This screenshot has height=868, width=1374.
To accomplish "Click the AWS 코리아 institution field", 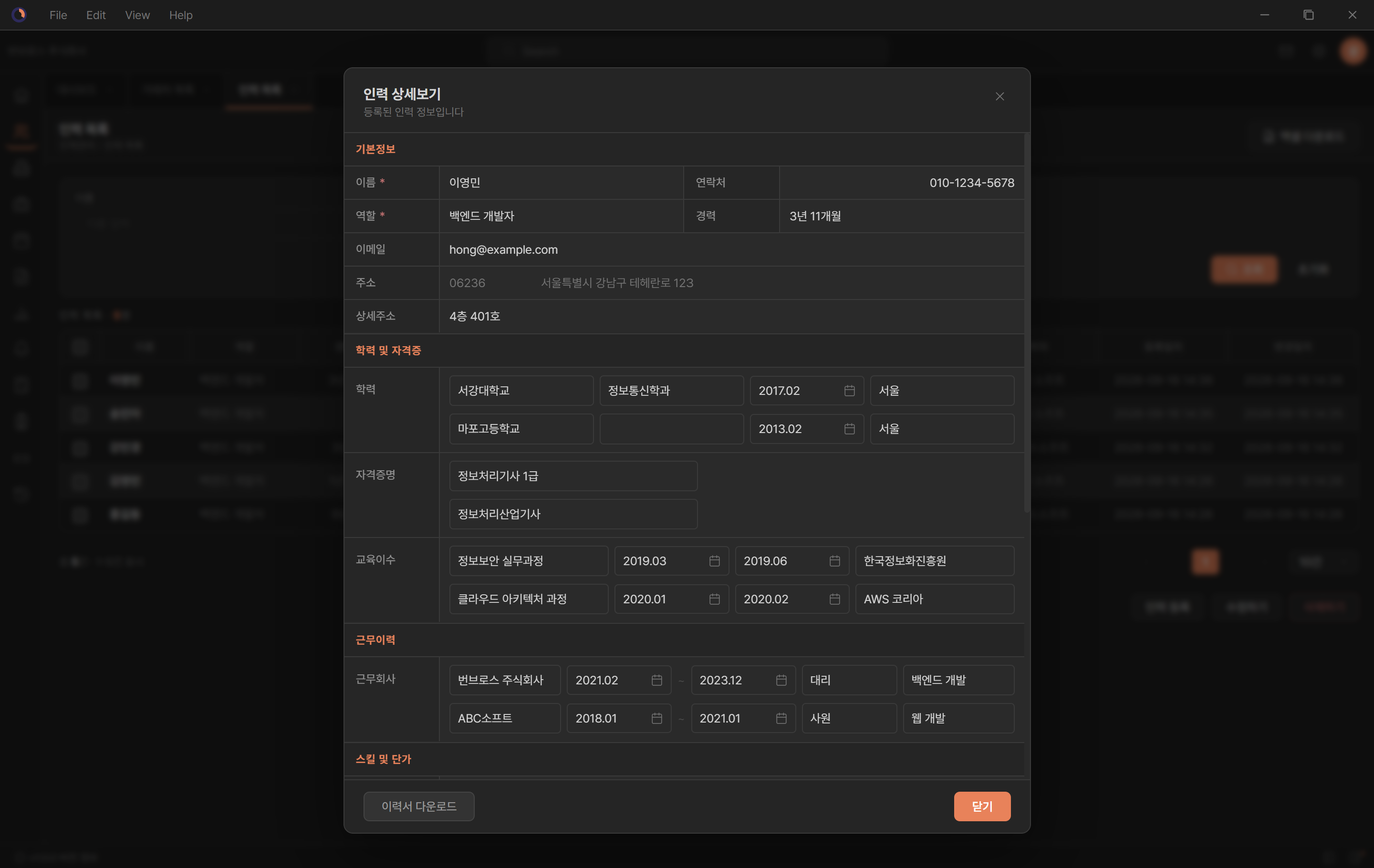I will (x=934, y=599).
